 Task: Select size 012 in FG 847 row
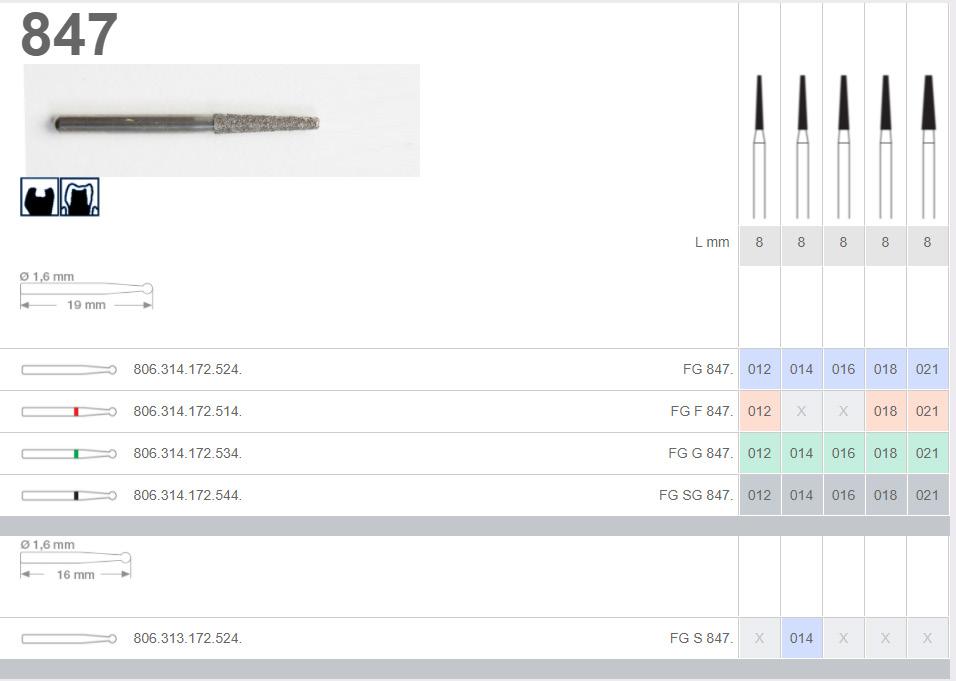(x=759, y=370)
